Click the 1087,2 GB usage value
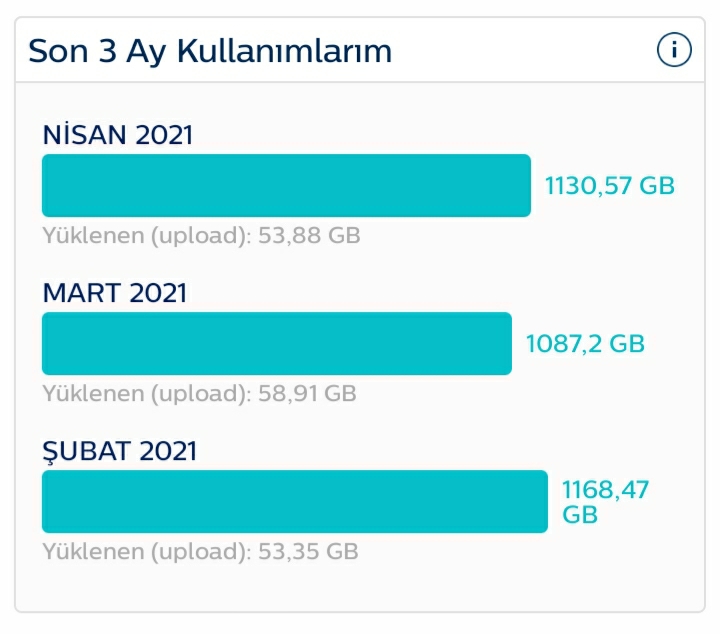The height and width of the screenshot is (634, 720). tap(585, 344)
